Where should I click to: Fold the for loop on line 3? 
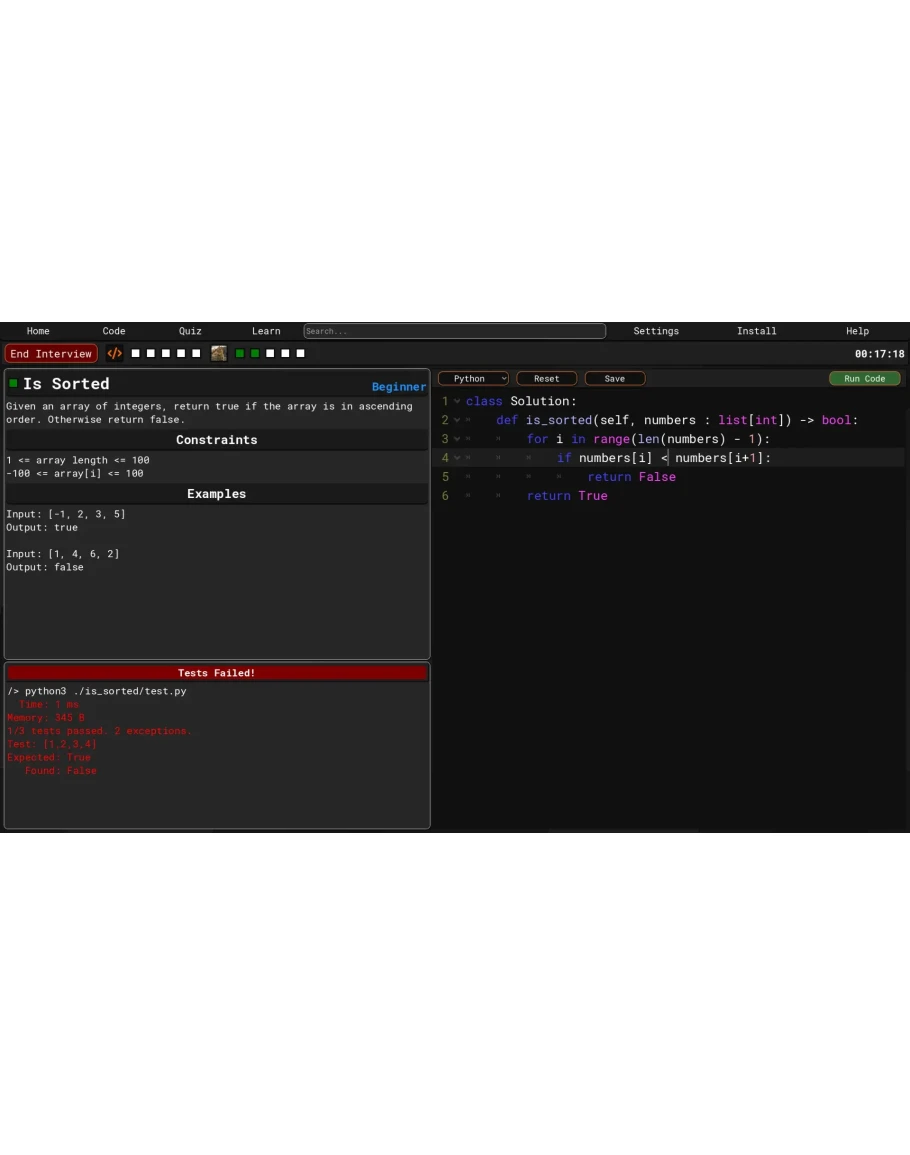tap(458, 439)
